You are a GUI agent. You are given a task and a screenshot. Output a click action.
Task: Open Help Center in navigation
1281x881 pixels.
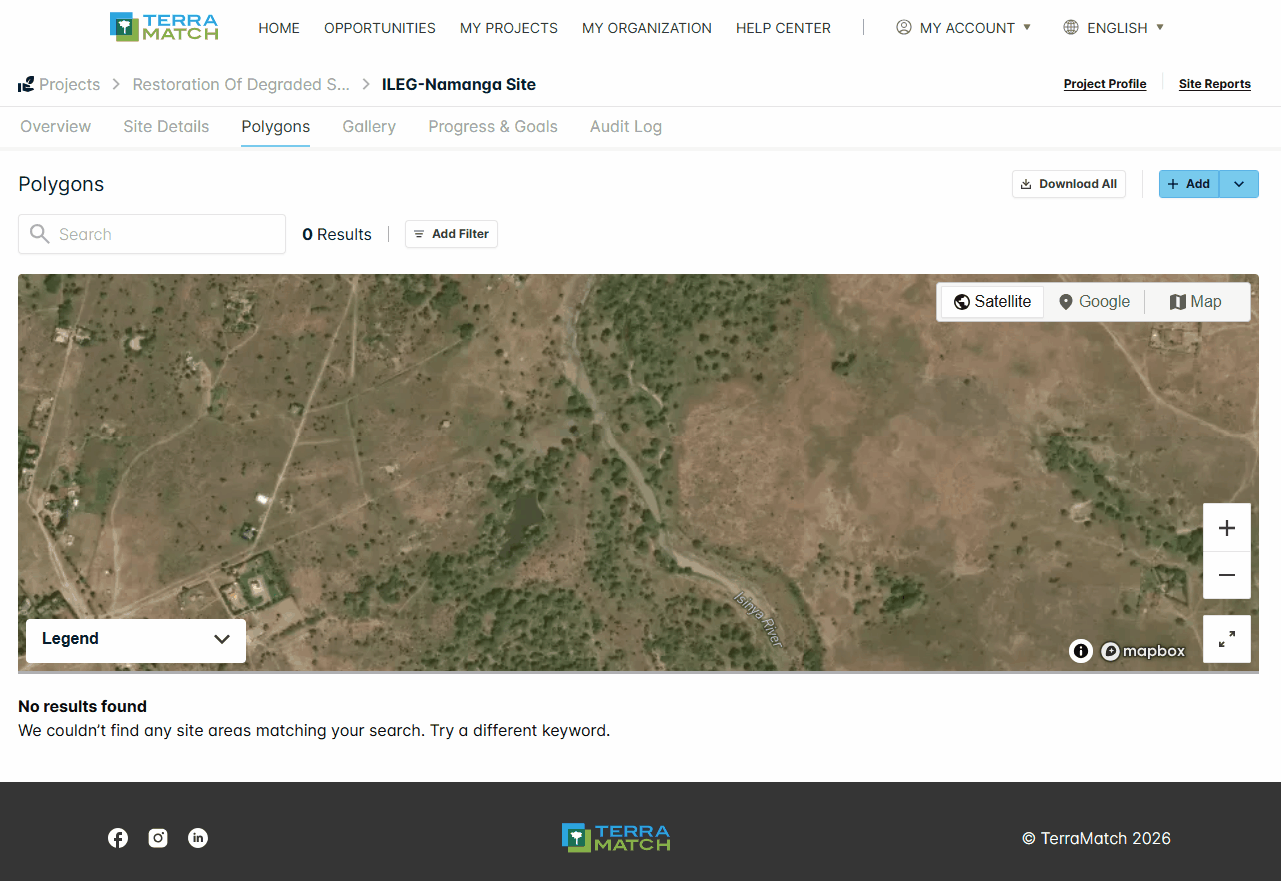click(x=783, y=28)
